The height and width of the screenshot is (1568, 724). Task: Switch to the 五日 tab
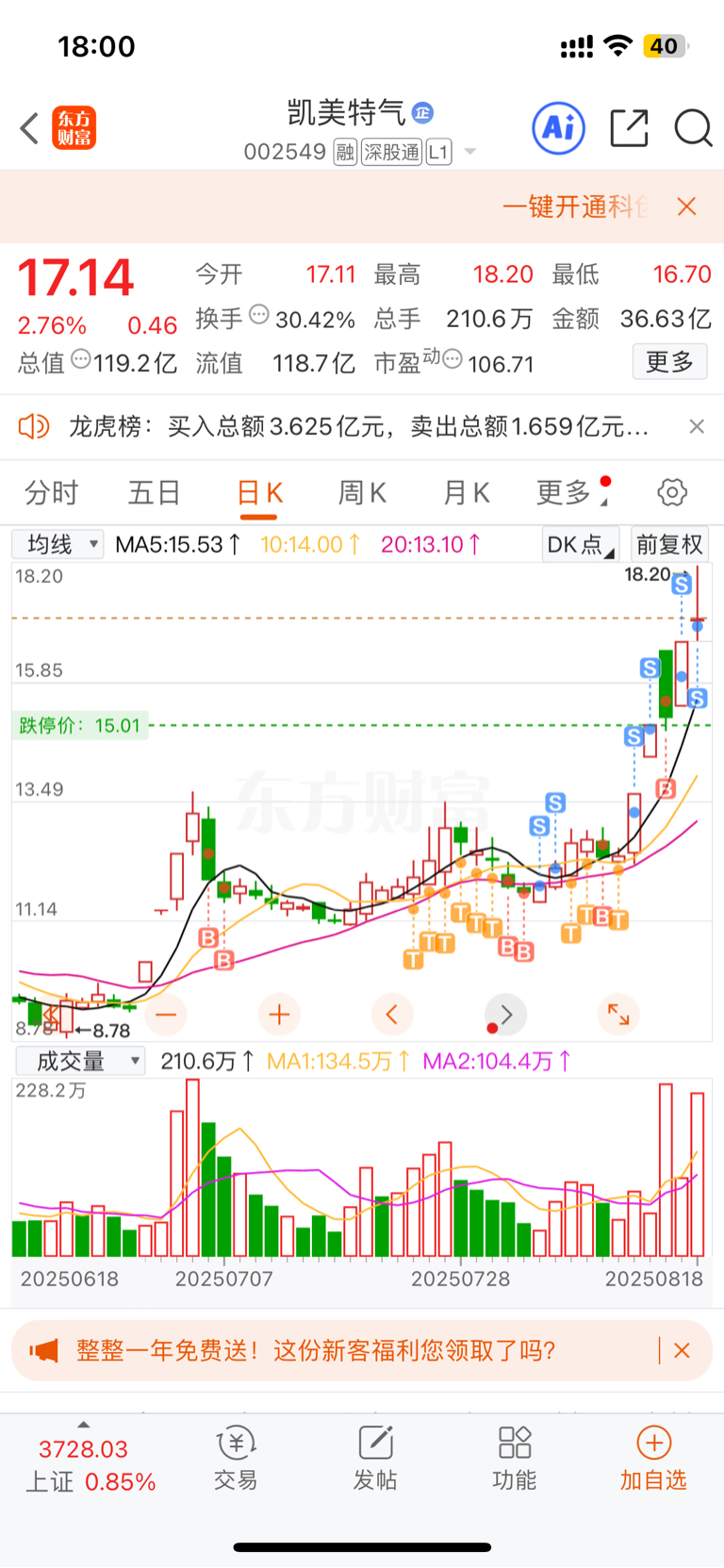point(155,492)
